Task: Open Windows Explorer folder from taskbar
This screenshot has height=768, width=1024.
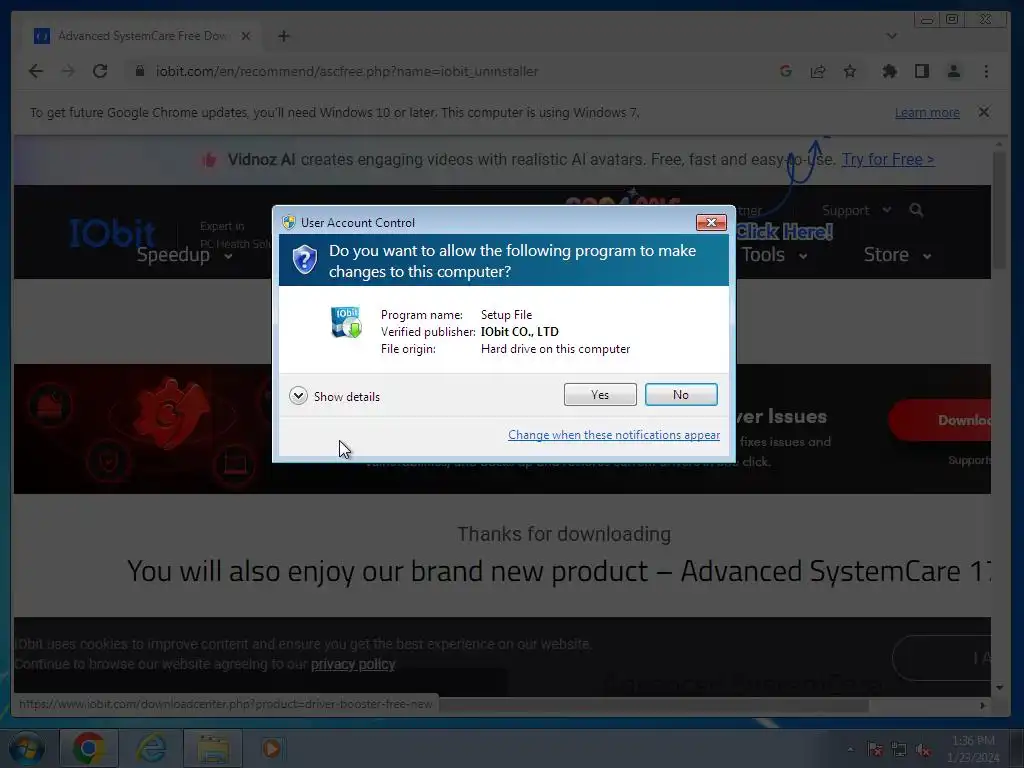Action: point(213,748)
